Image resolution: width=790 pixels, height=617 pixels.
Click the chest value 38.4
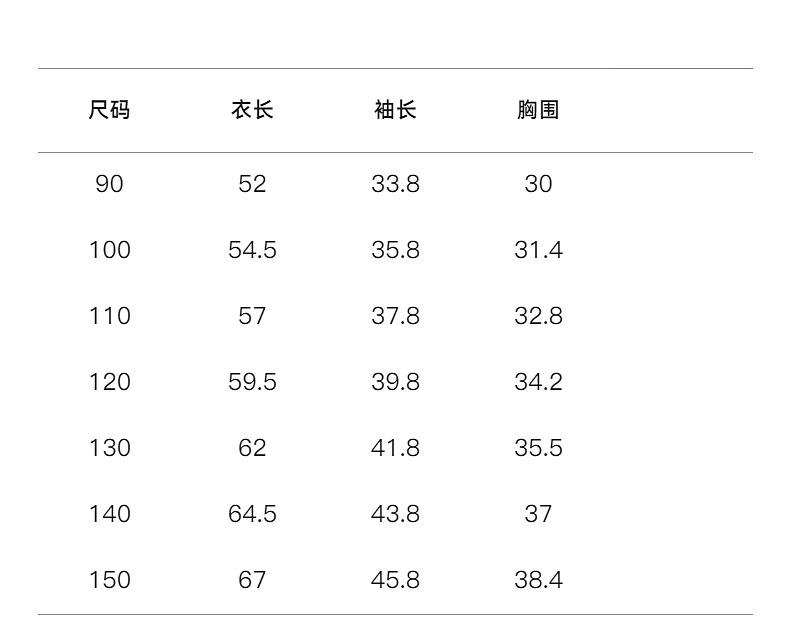click(x=538, y=580)
